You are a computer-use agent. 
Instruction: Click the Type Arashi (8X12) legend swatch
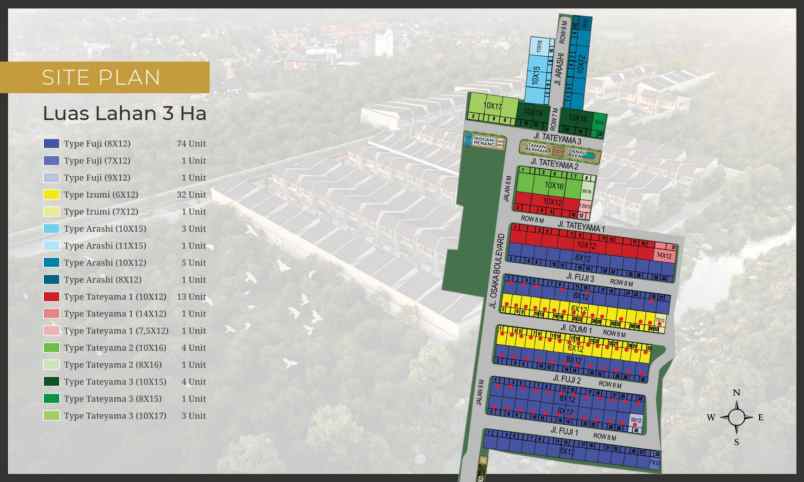51,279
